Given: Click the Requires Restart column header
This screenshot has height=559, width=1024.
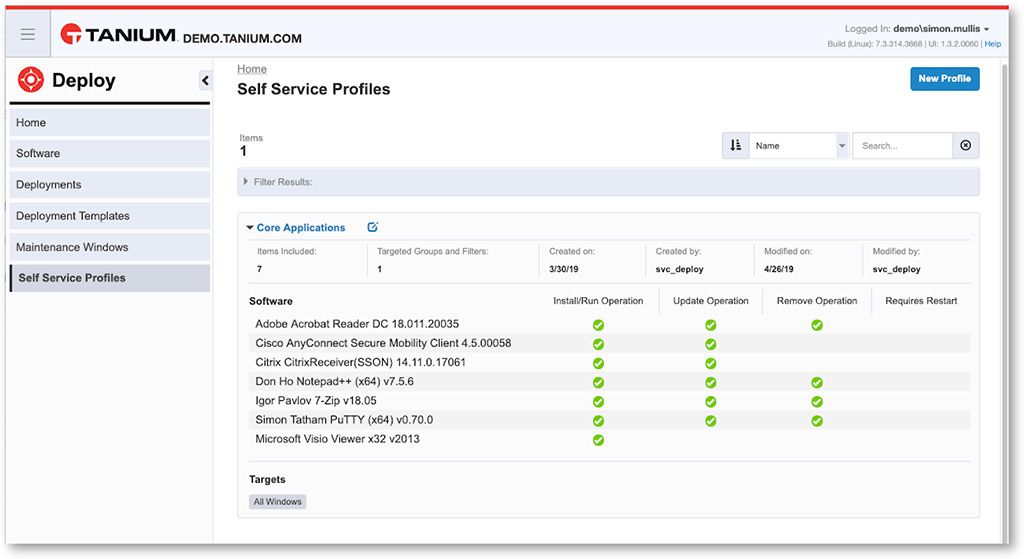Looking at the screenshot, I should point(921,301).
